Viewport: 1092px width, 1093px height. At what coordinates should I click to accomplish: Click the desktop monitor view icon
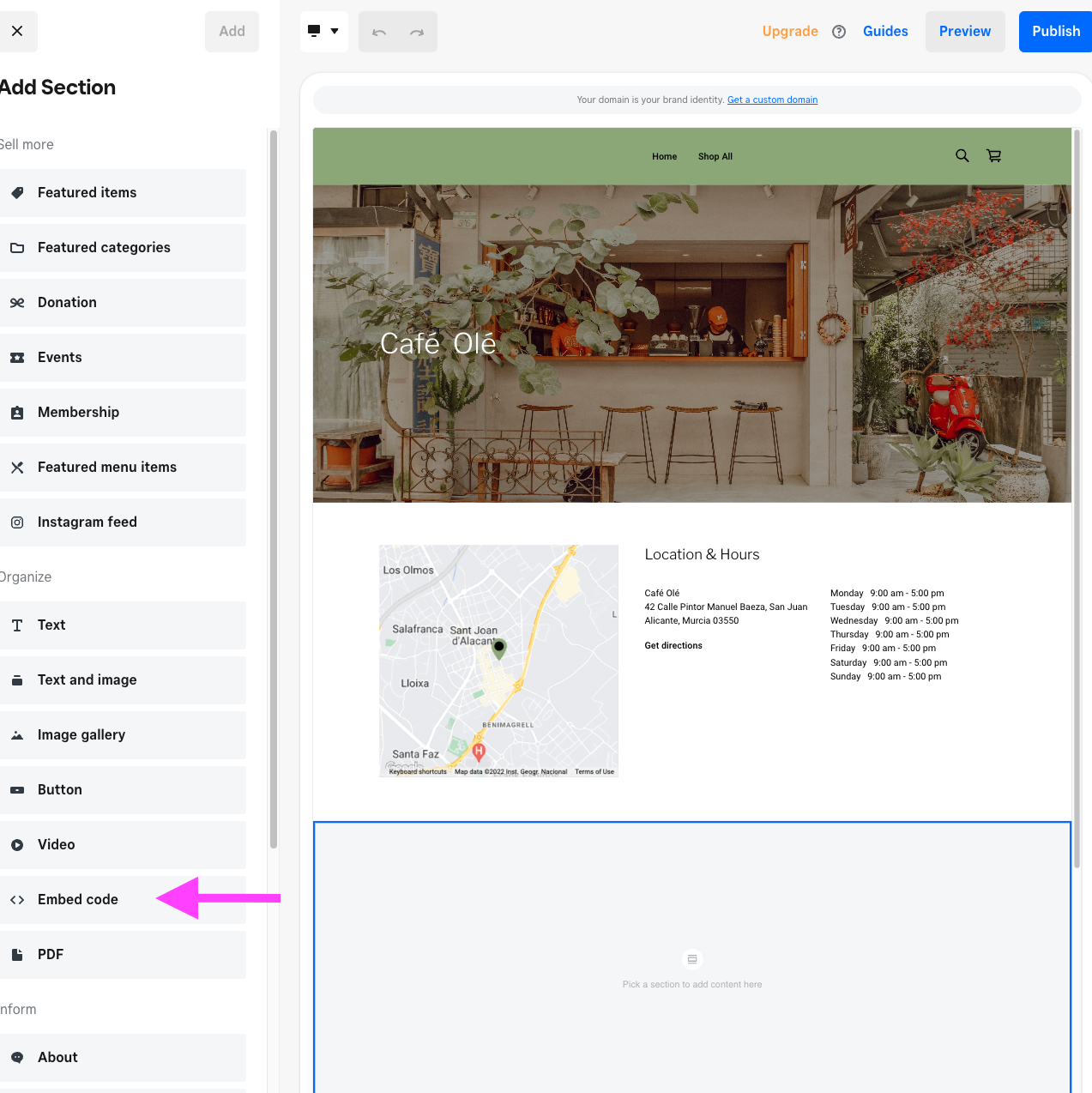pyautogui.click(x=314, y=31)
